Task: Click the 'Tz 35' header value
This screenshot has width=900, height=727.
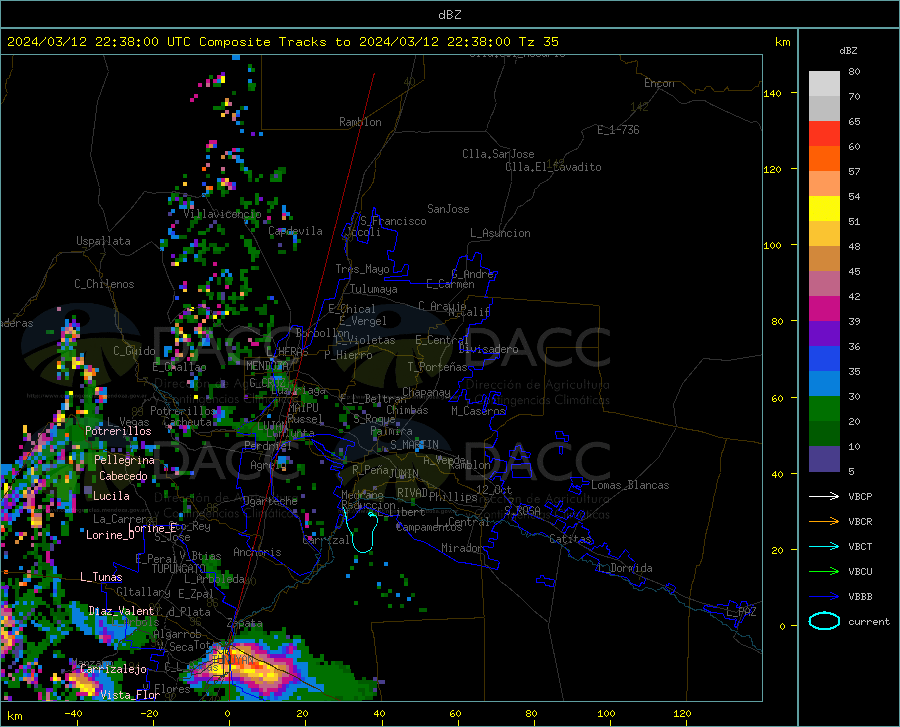Action: 539,42
